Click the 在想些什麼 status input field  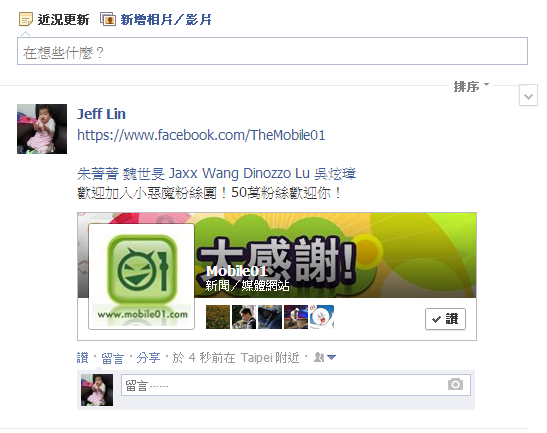click(272, 51)
